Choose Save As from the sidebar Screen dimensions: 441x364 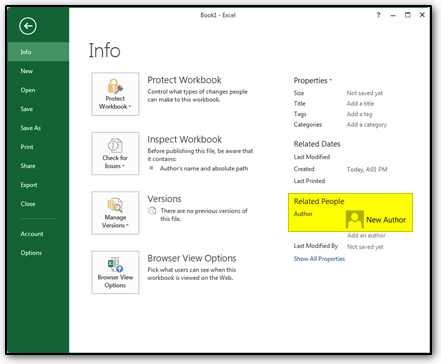click(x=38, y=128)
